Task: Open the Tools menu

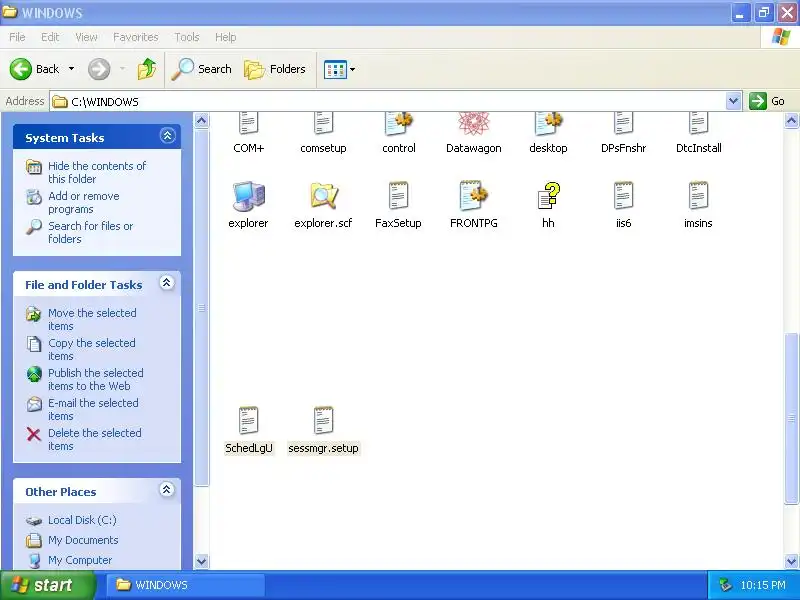Action: tap(187, 37)
